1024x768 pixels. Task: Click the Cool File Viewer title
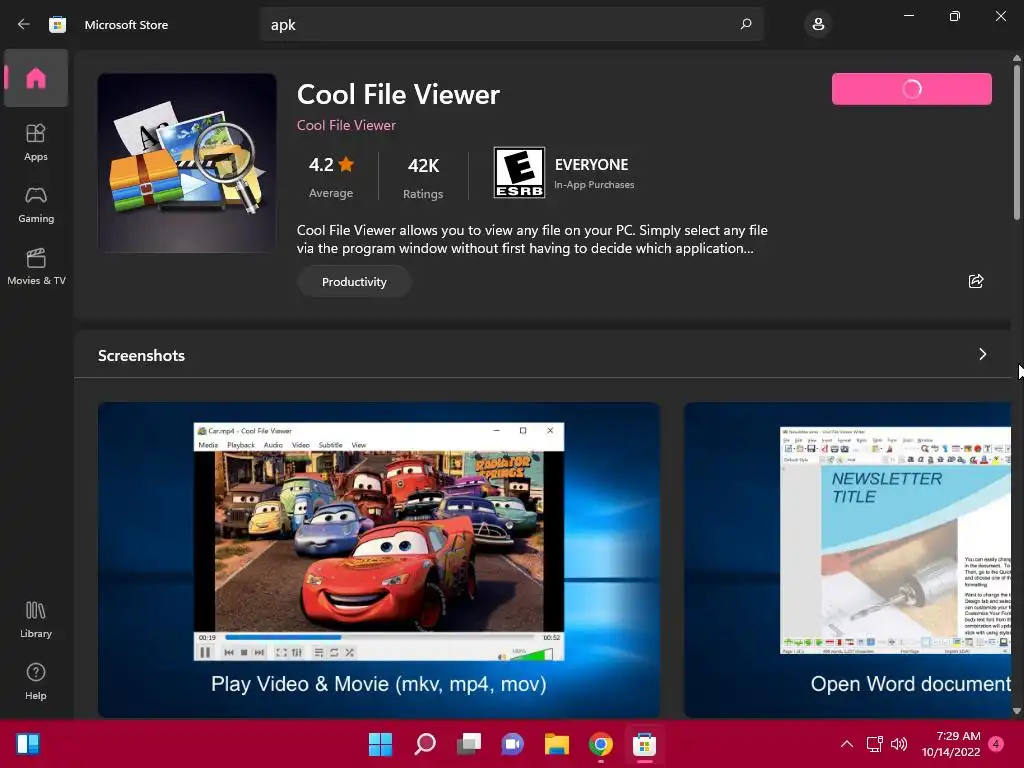click(x=398, y=95)
